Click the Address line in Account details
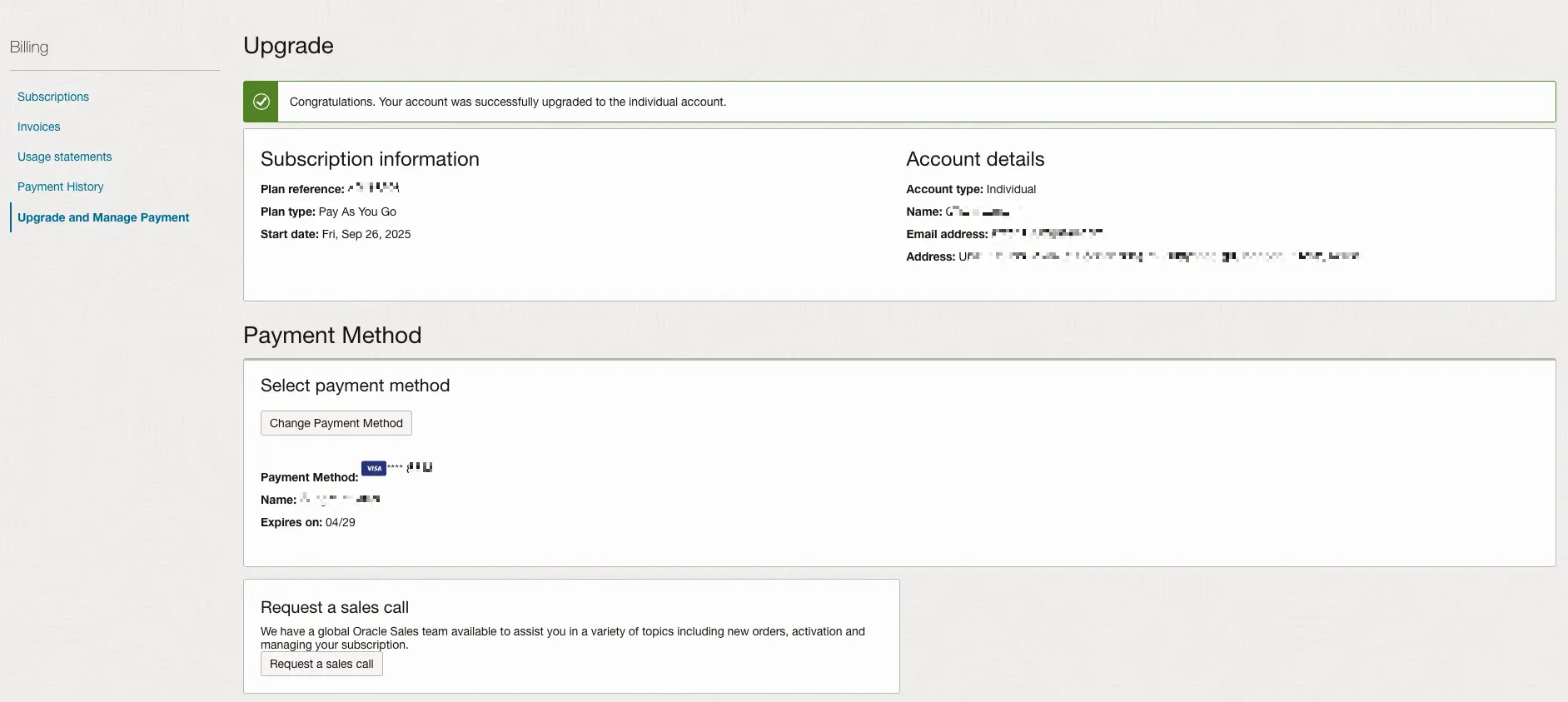 pos(1132,256)
